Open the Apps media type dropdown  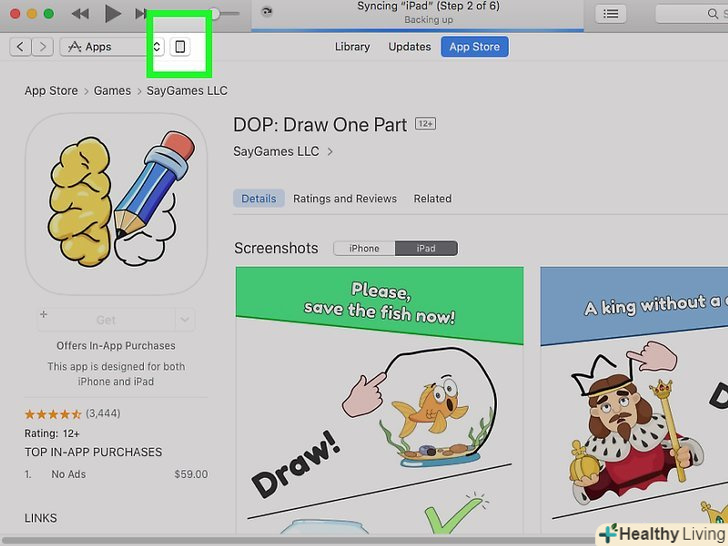point(111,47)
